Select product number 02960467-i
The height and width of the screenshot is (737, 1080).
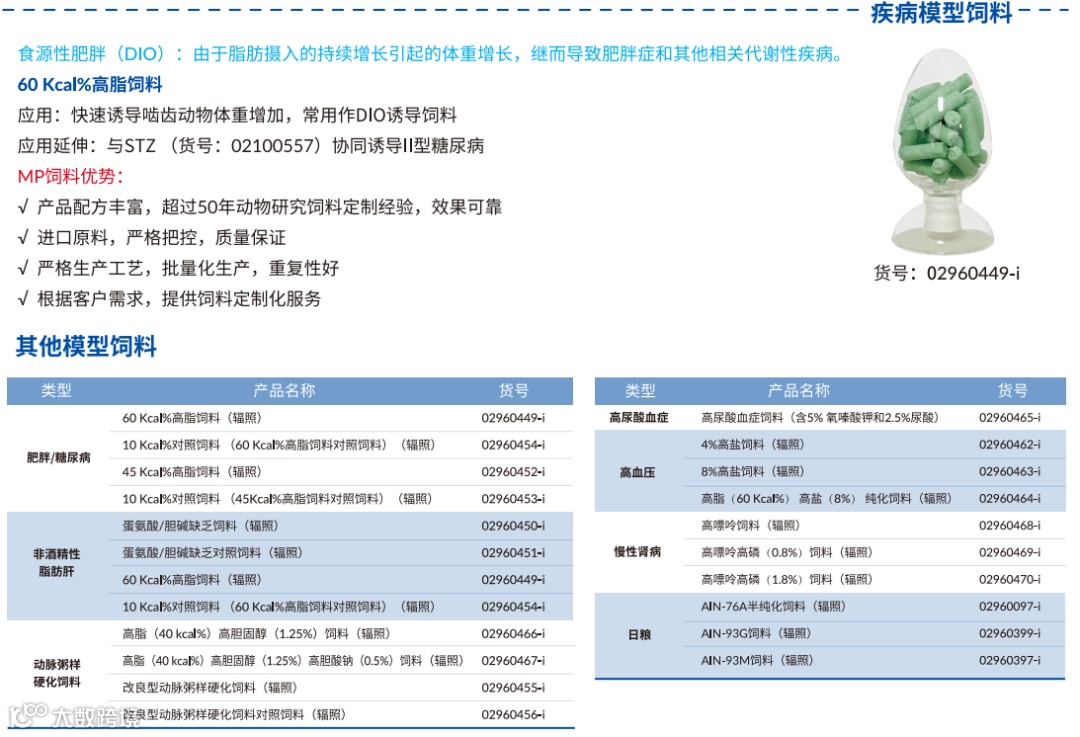(513, 661)
